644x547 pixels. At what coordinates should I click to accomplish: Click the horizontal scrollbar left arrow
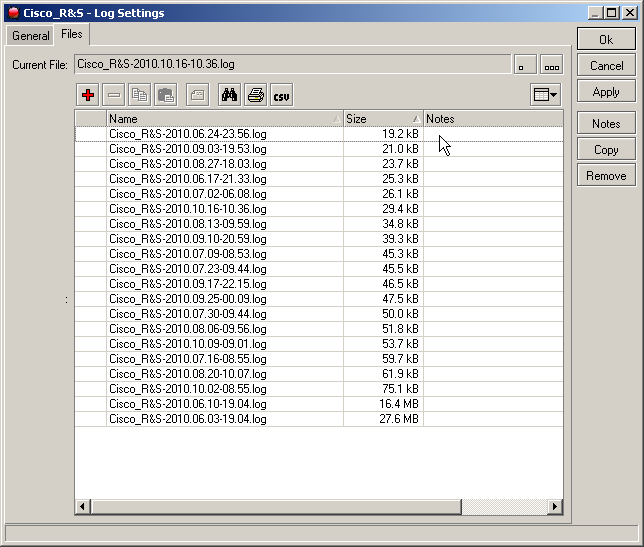coord(83,506)
